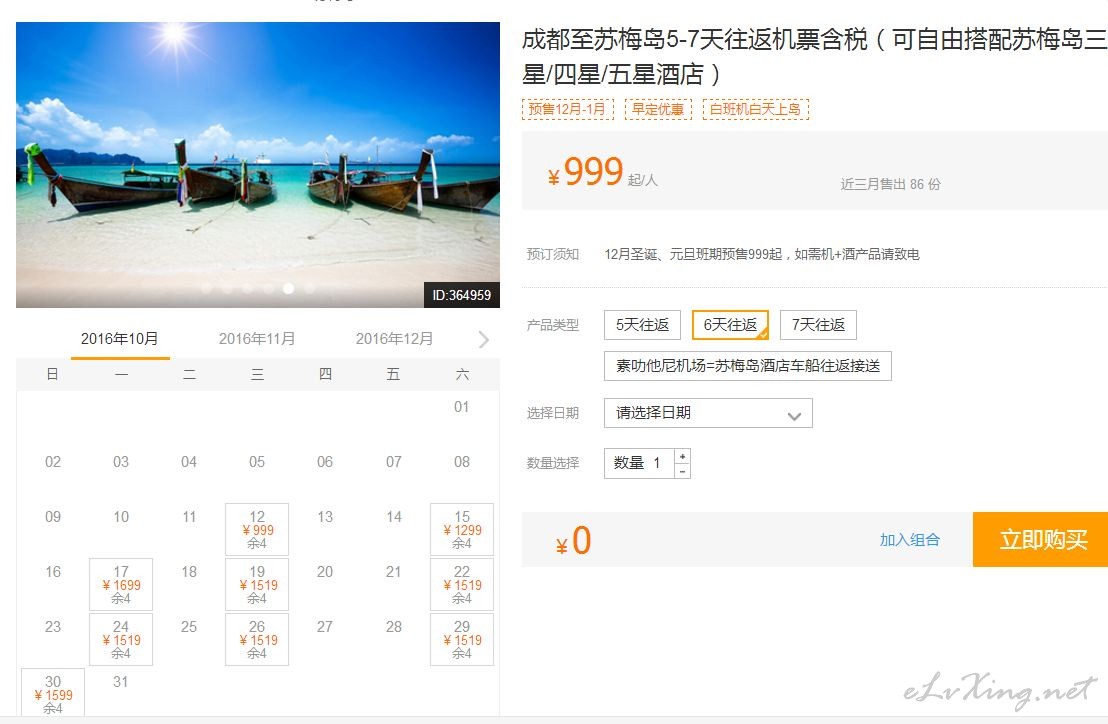Click the 早定优惠 tag
1108x724 pixels.
658,109
